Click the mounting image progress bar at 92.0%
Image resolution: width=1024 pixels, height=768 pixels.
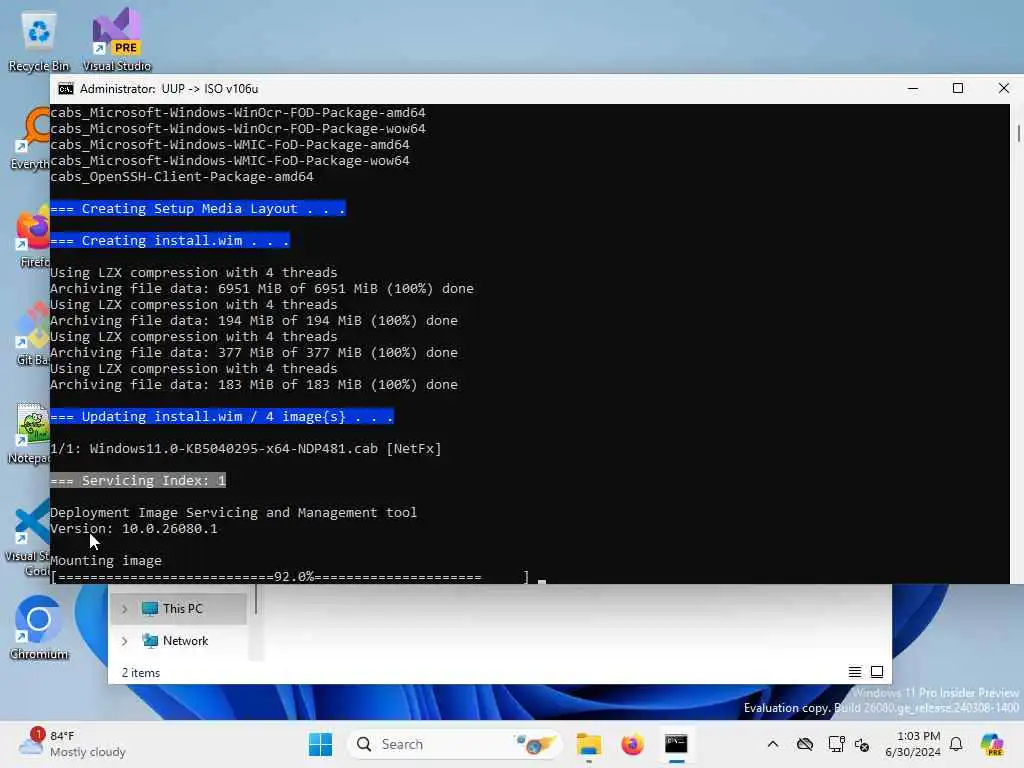(x=289, y=577)
